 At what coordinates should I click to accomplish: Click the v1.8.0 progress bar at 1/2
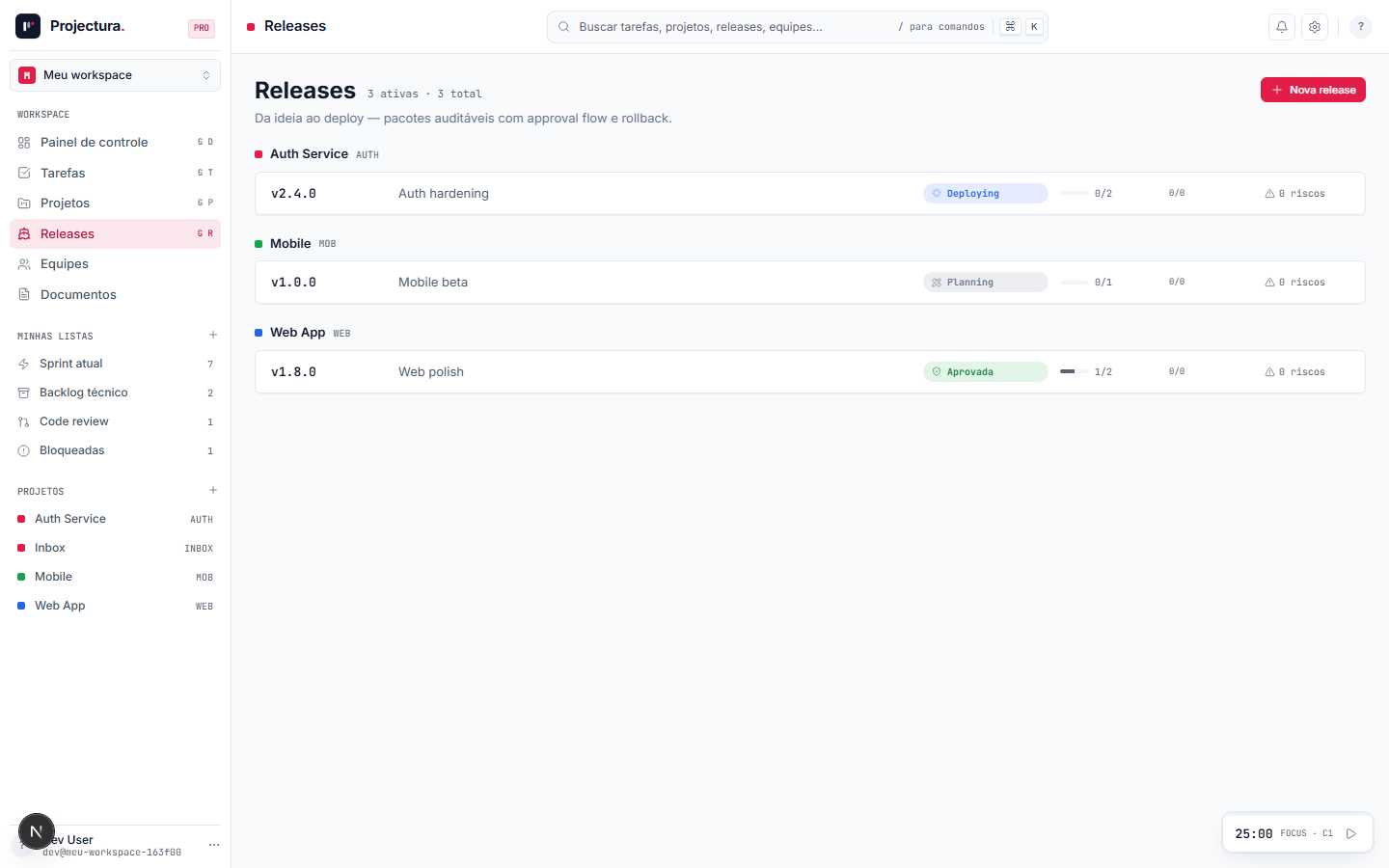(x=1075, y=371)
